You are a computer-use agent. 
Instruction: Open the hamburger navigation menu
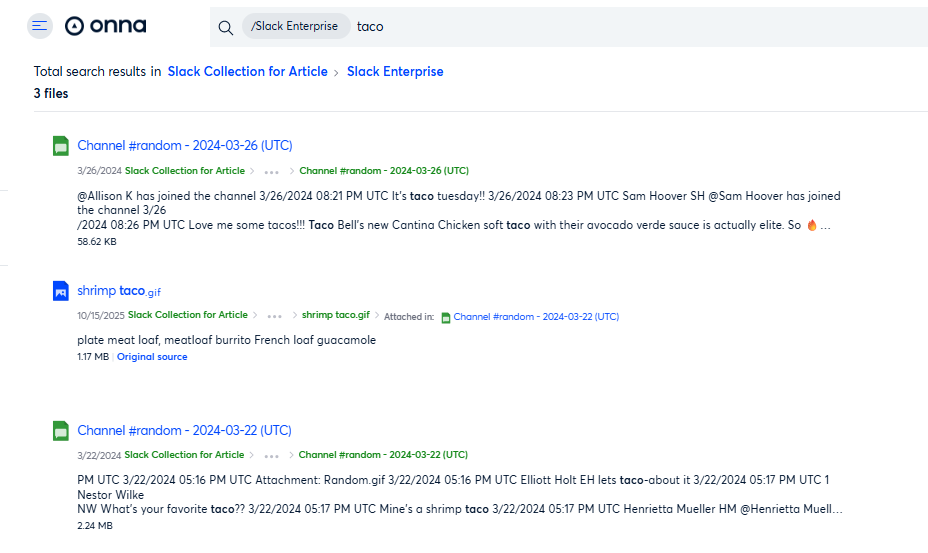(x=40, y=26)
